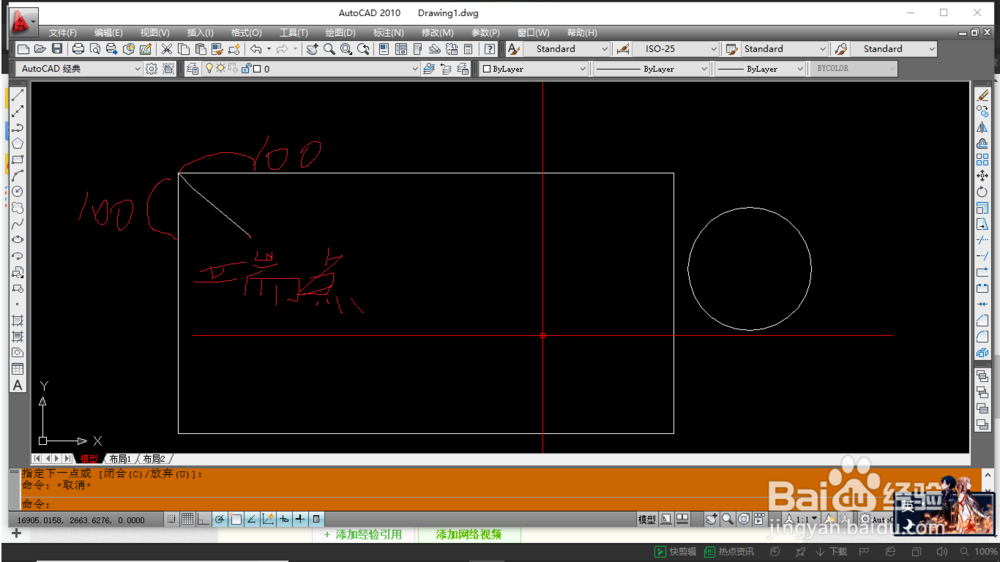
Task: Open the 标注(N) menu
Action: 388,33
